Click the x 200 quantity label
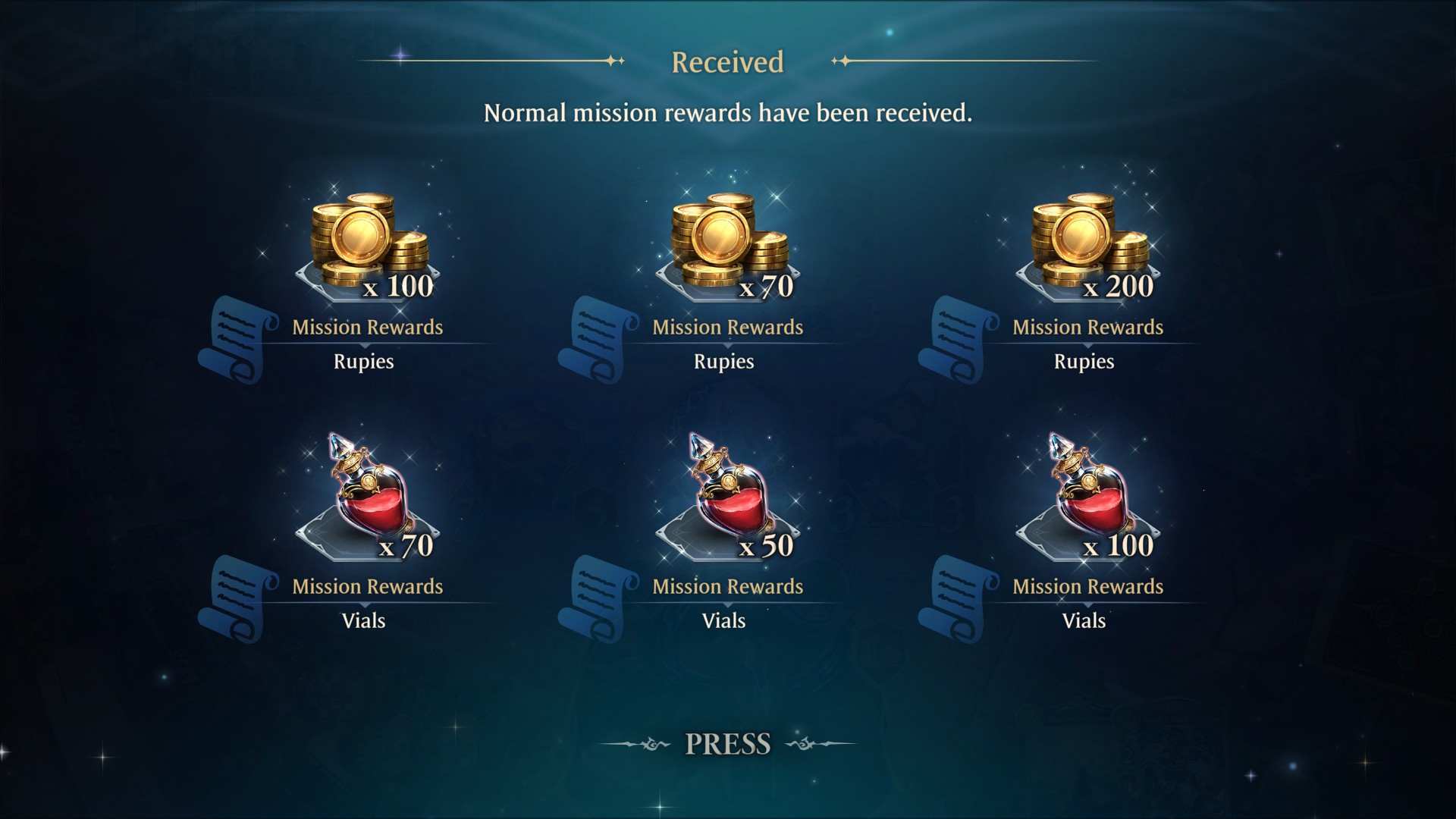This screenshot has height=819, width=1456. pos(1119,286)
